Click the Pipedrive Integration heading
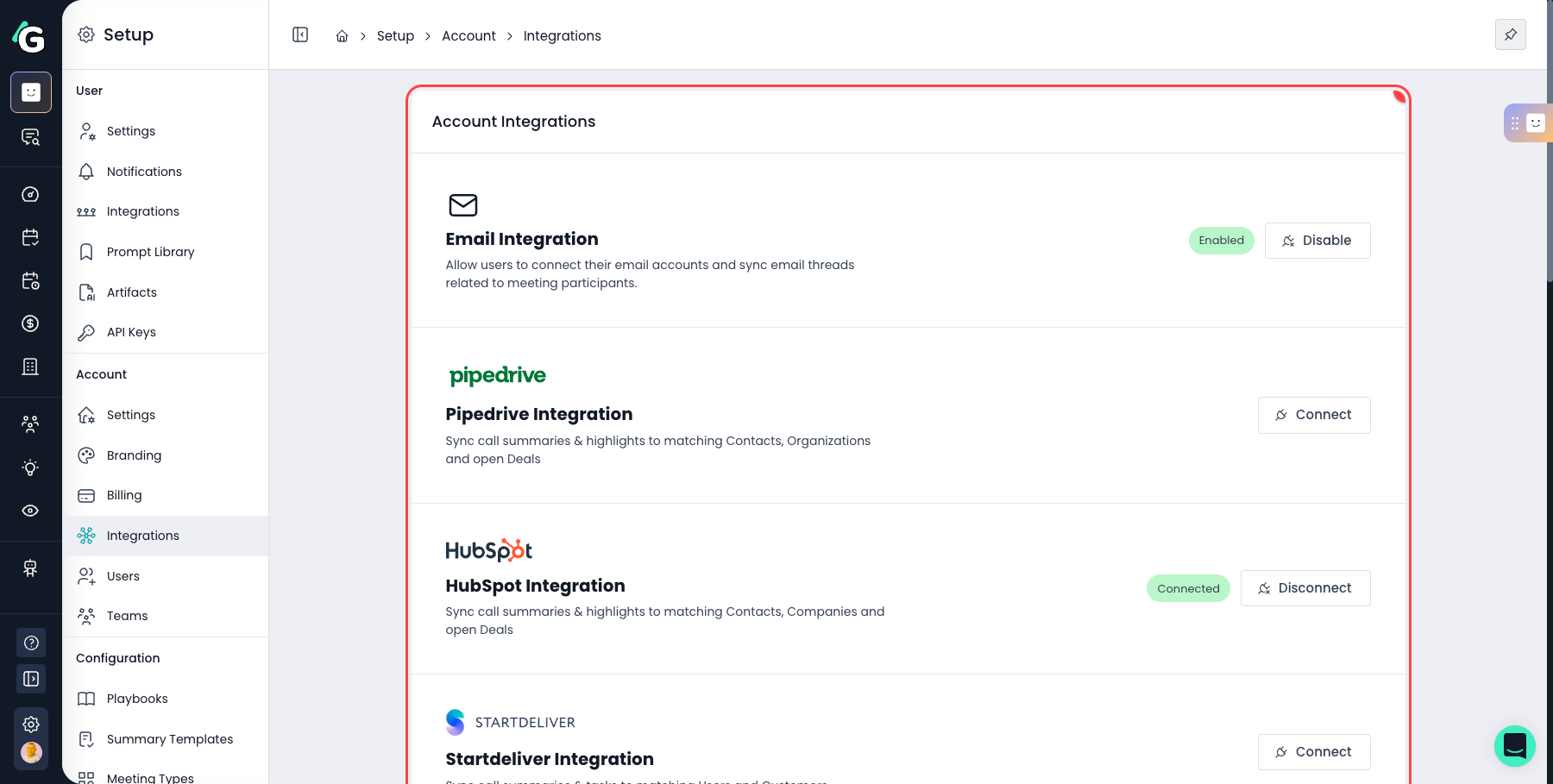This screenshot has height=784, width=1553. pyautogui.click(x=539, y=414)
